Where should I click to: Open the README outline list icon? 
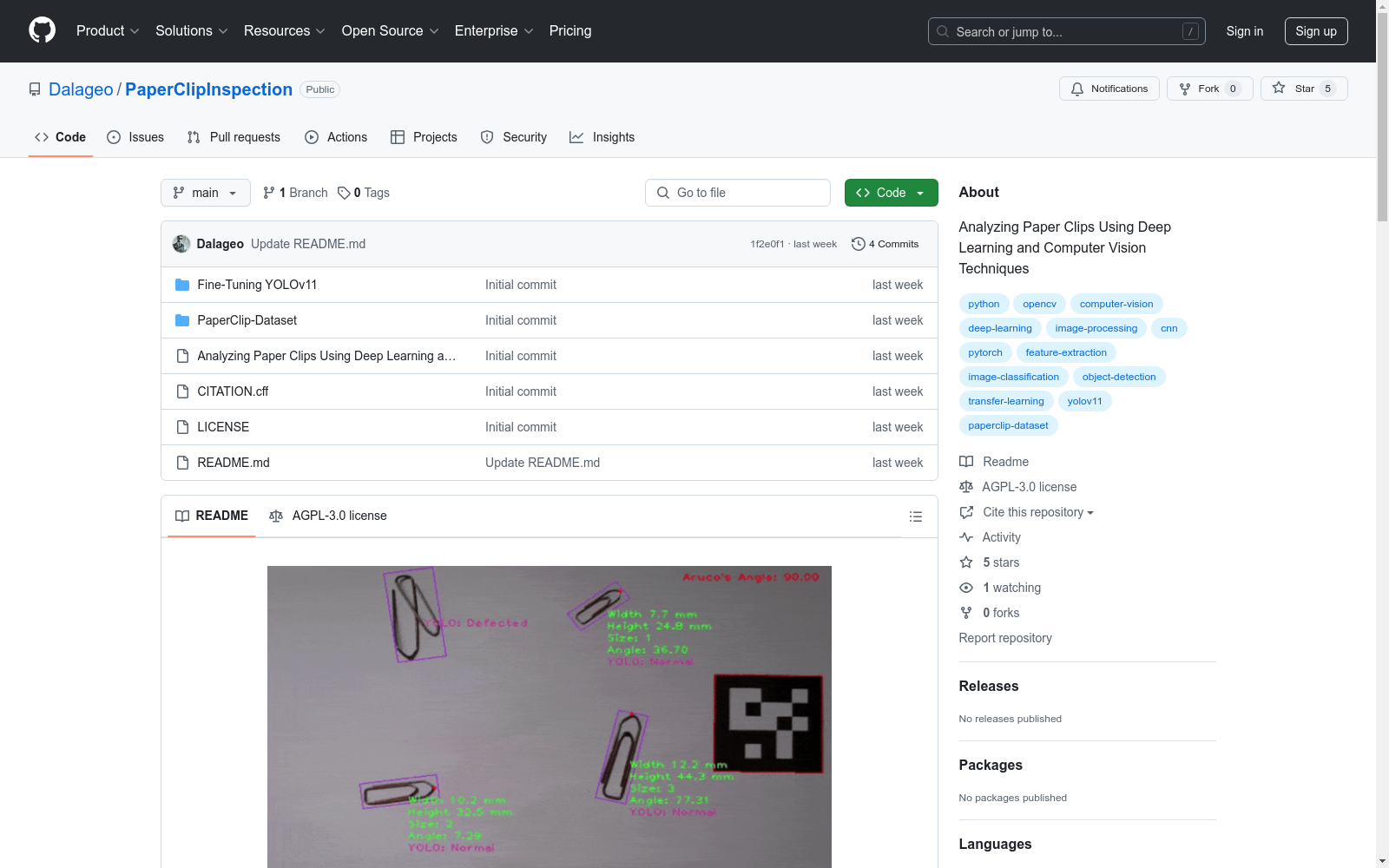pos(916,516)
